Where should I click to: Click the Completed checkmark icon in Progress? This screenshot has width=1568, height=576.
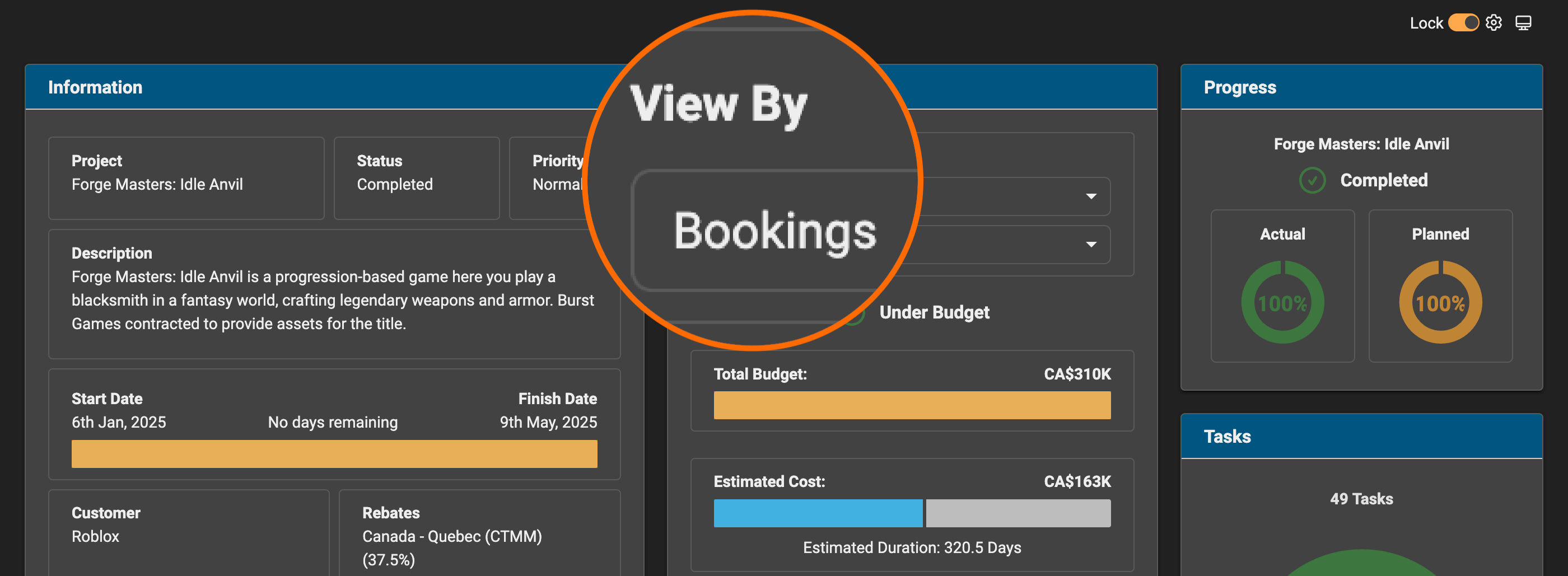pyautogui.click(x=1312, y=181)
